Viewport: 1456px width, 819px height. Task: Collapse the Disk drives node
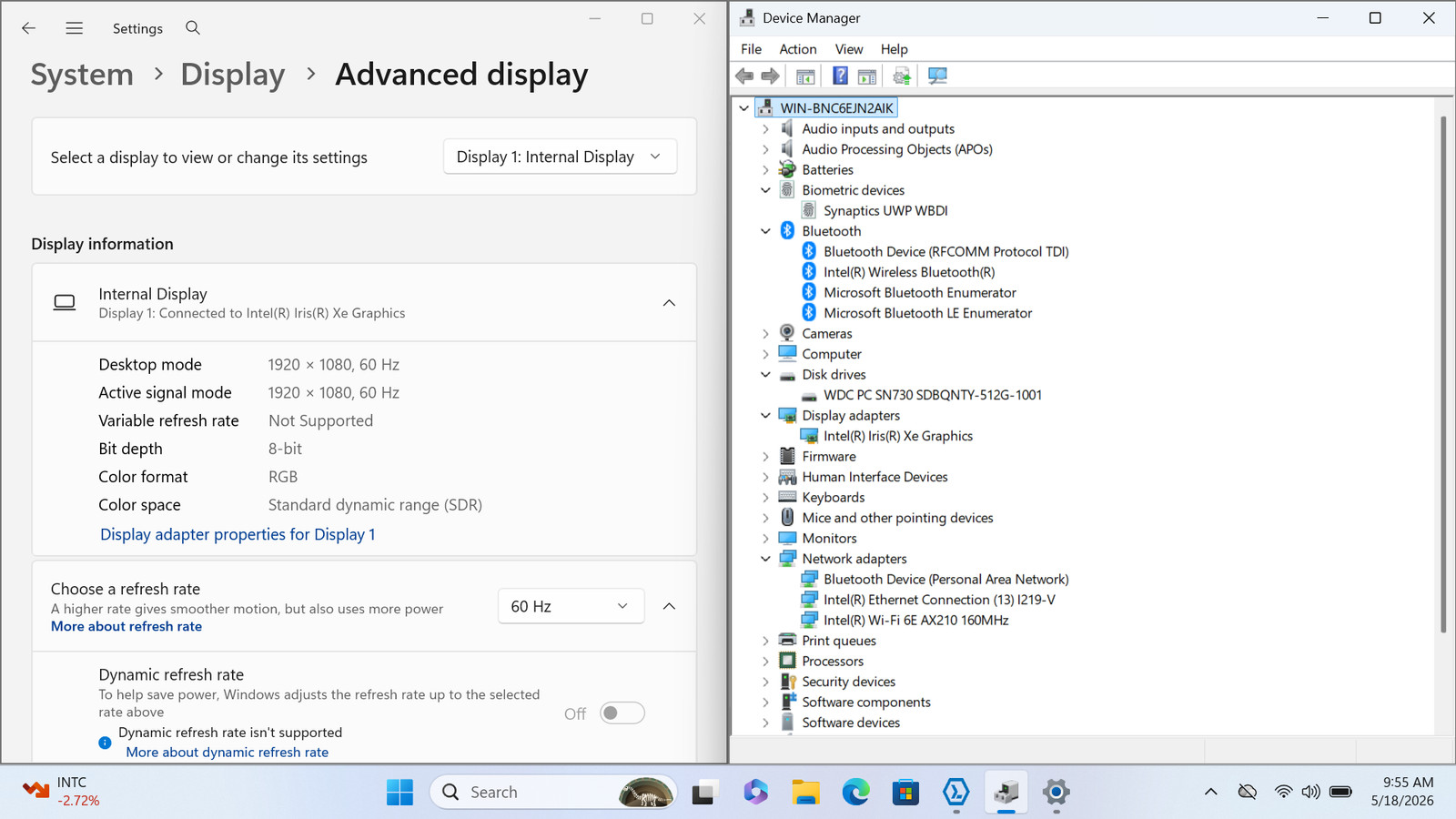(765, 375)
